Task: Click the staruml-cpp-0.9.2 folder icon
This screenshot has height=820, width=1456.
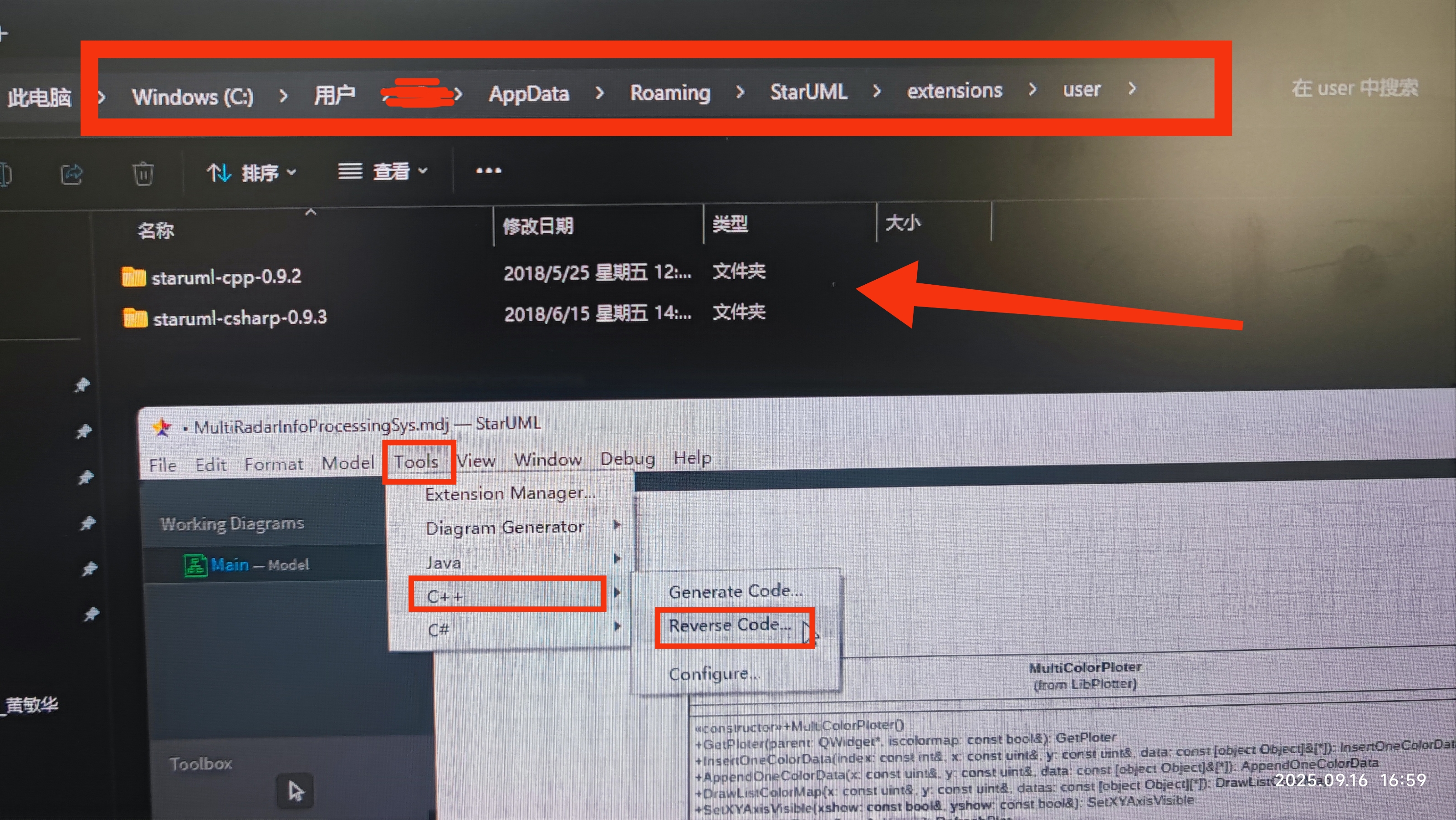Action: 133,277
